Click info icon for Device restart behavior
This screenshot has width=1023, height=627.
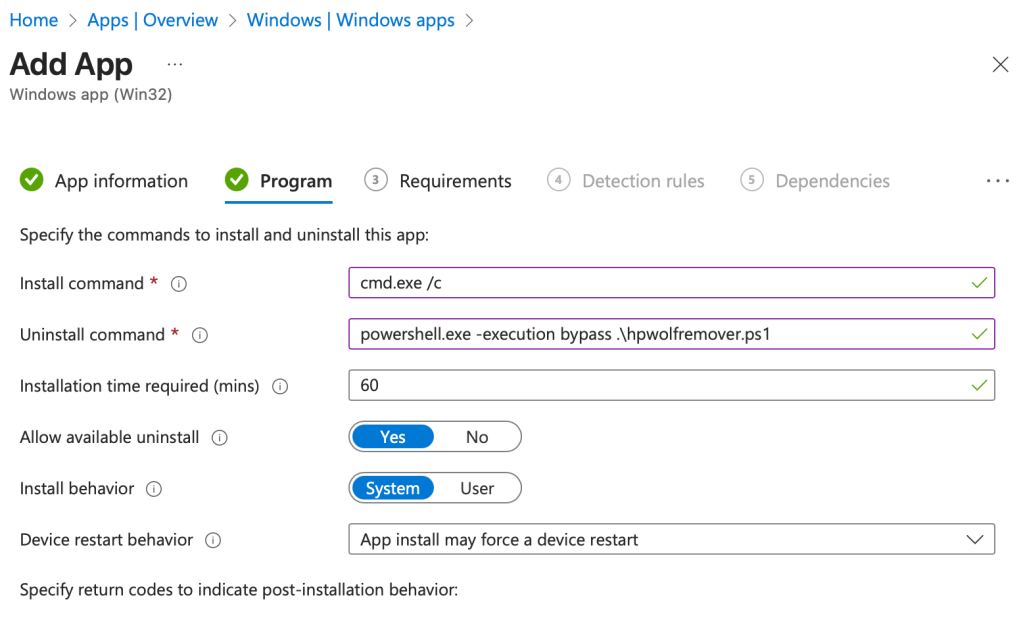[x=213, y=540]
